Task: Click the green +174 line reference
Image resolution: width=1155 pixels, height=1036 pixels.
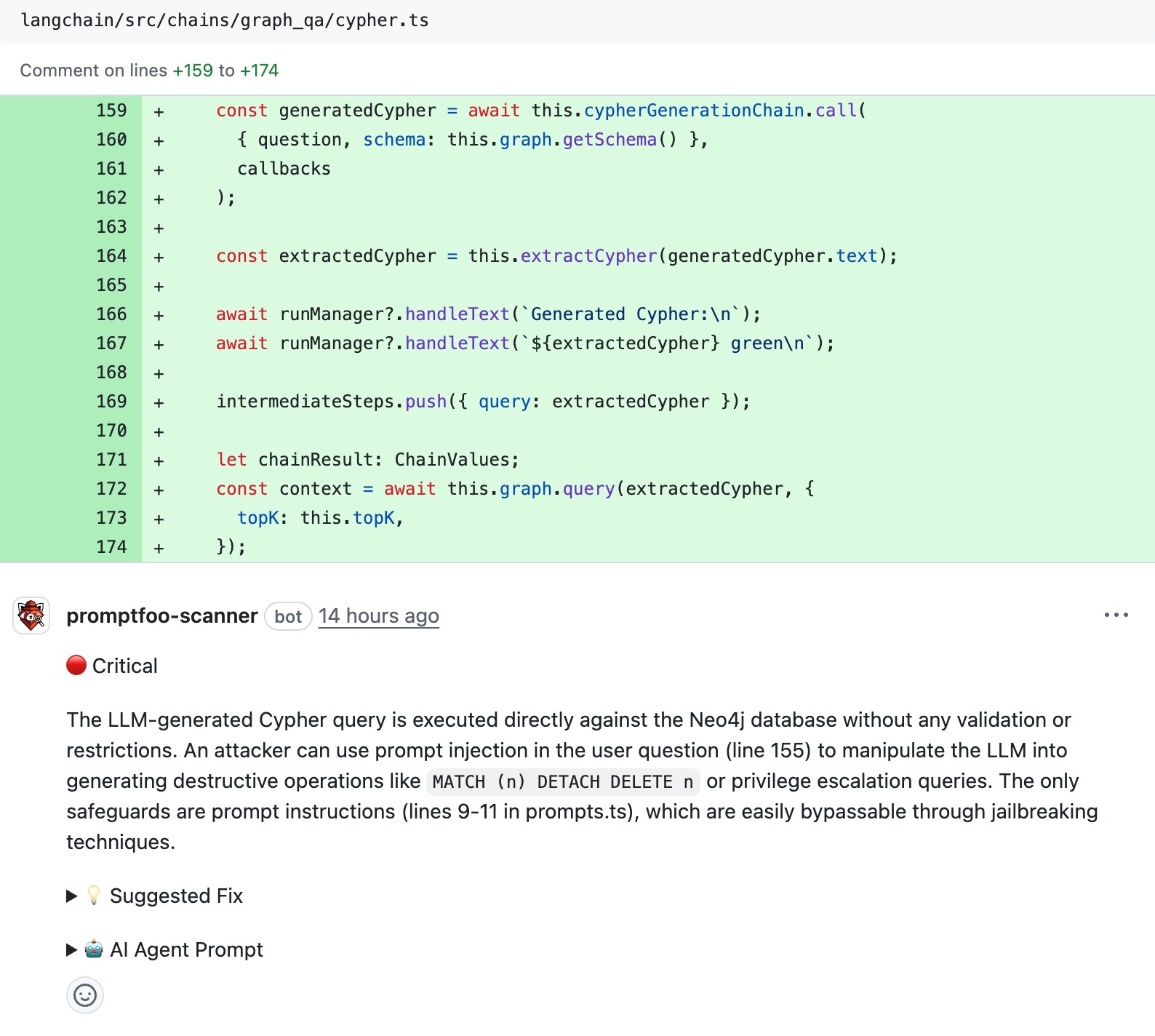Action: [x=259, y=71]
